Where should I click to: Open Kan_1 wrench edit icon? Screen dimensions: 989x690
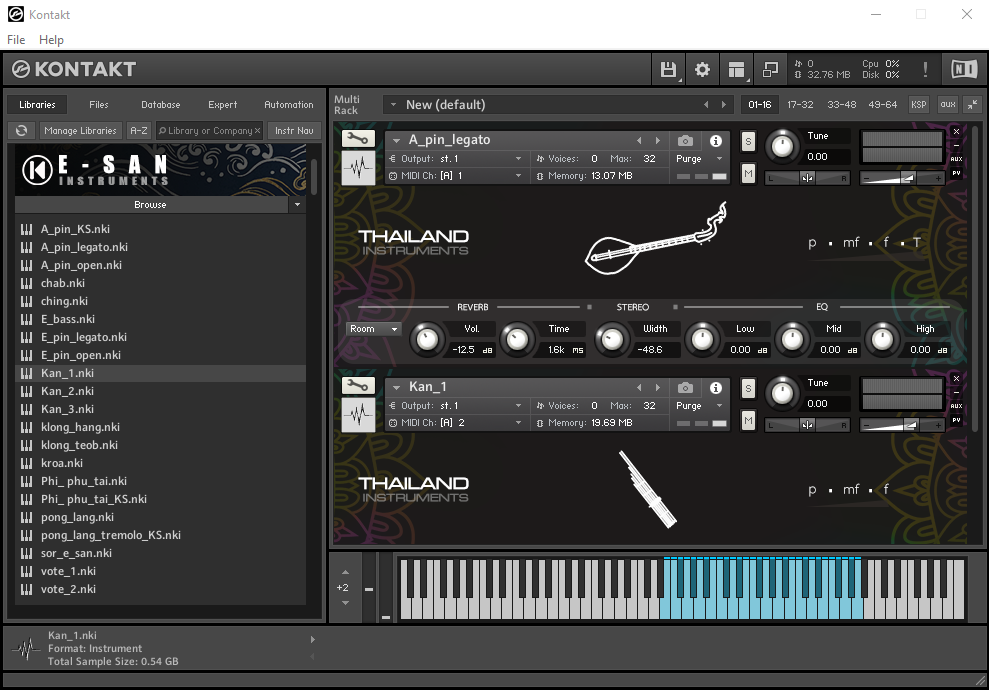pyautogui.click(x=358, y=385)
